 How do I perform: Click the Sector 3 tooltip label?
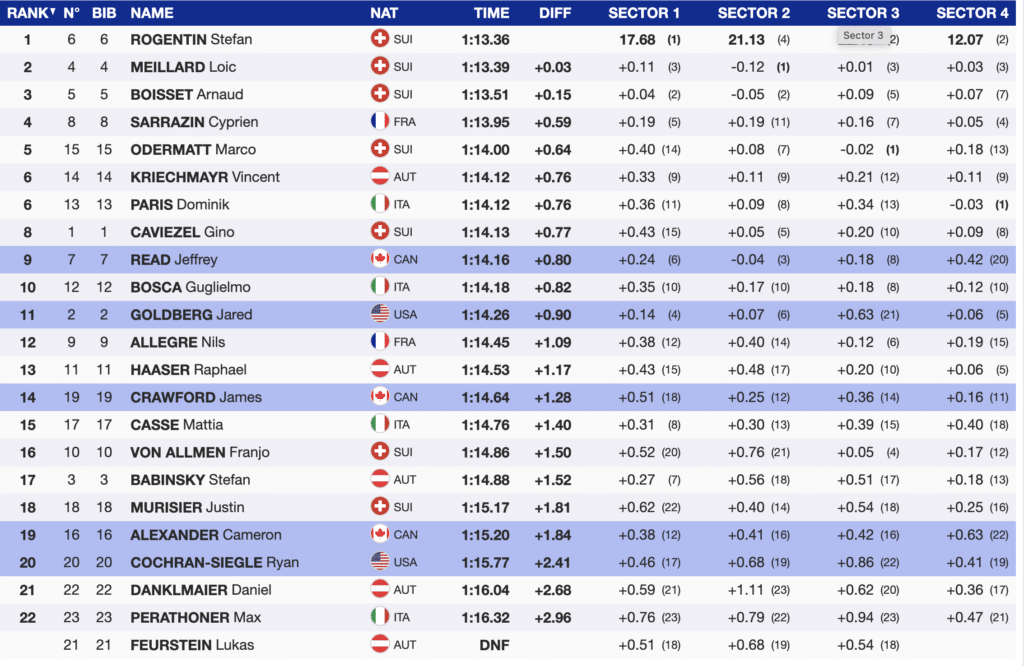click(863, 35)
